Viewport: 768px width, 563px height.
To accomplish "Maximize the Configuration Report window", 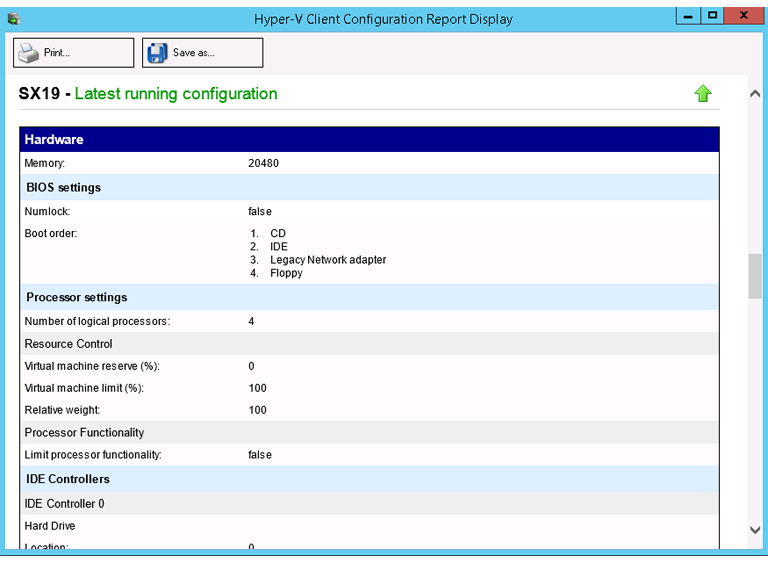I will 712,15.
